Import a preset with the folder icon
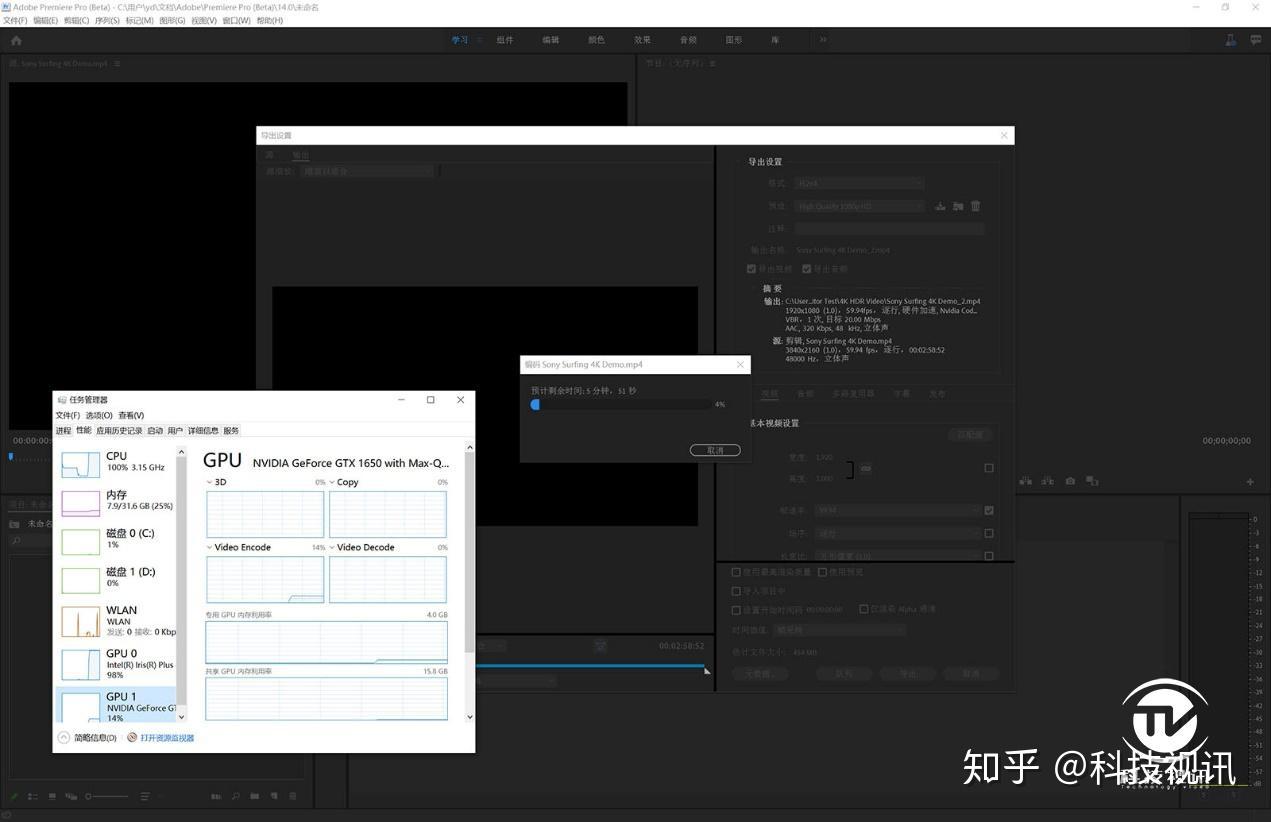Screen dimensions: 1271x822 [x=958, y=206]
